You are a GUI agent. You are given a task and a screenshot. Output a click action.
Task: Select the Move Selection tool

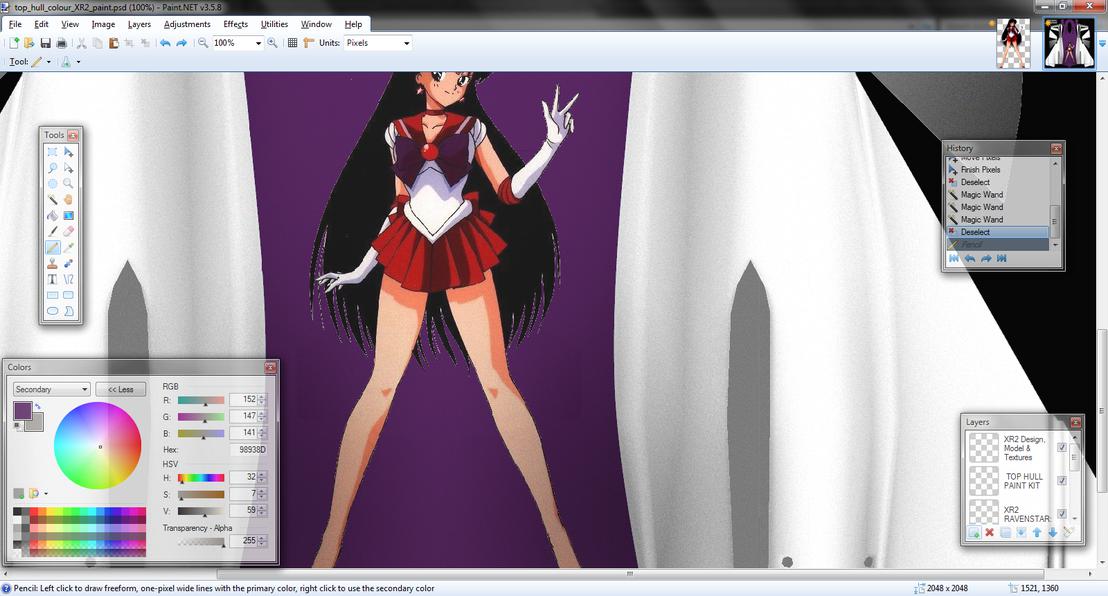[x=69, y=168]
